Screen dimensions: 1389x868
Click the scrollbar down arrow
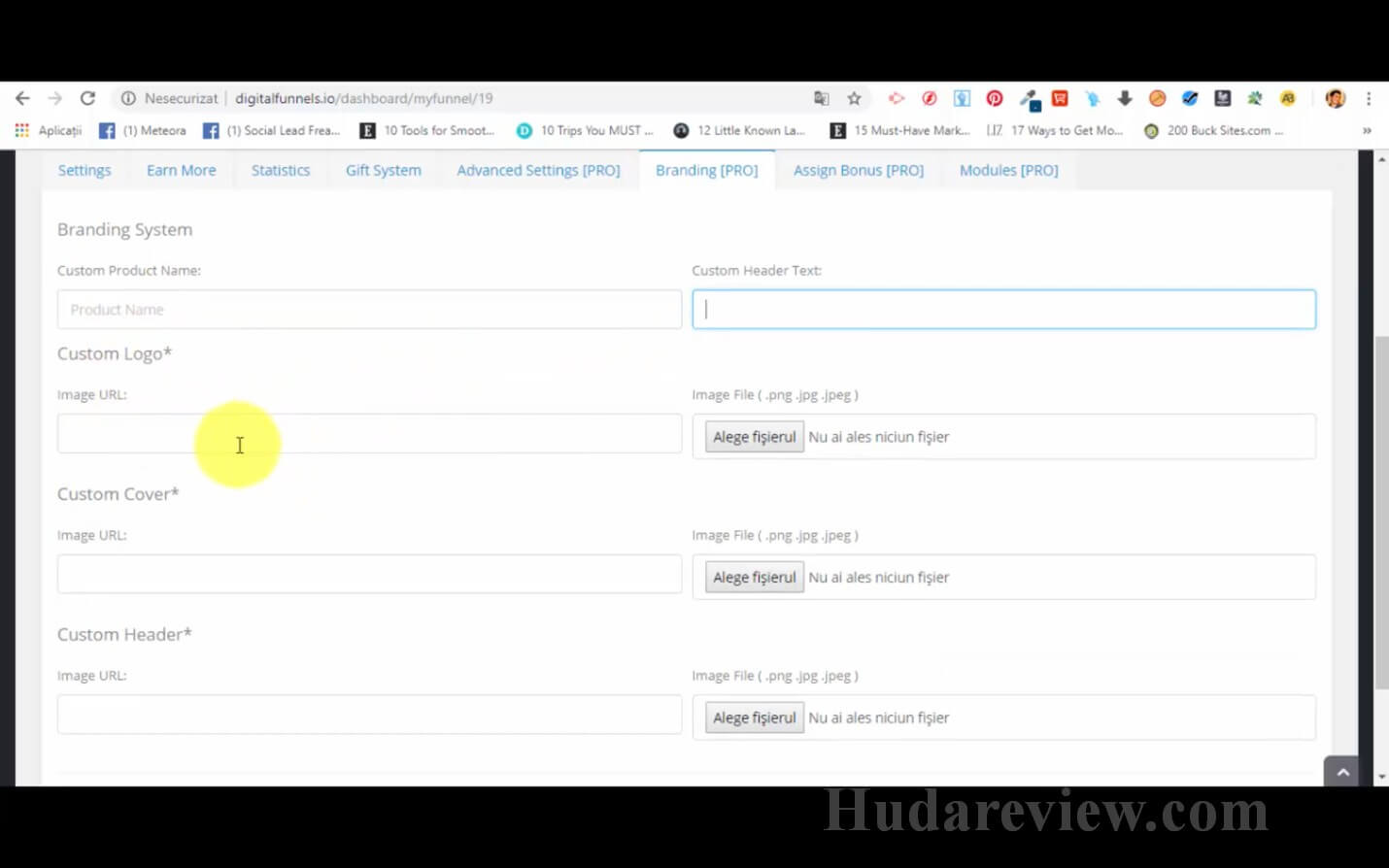click(1381, 777)
